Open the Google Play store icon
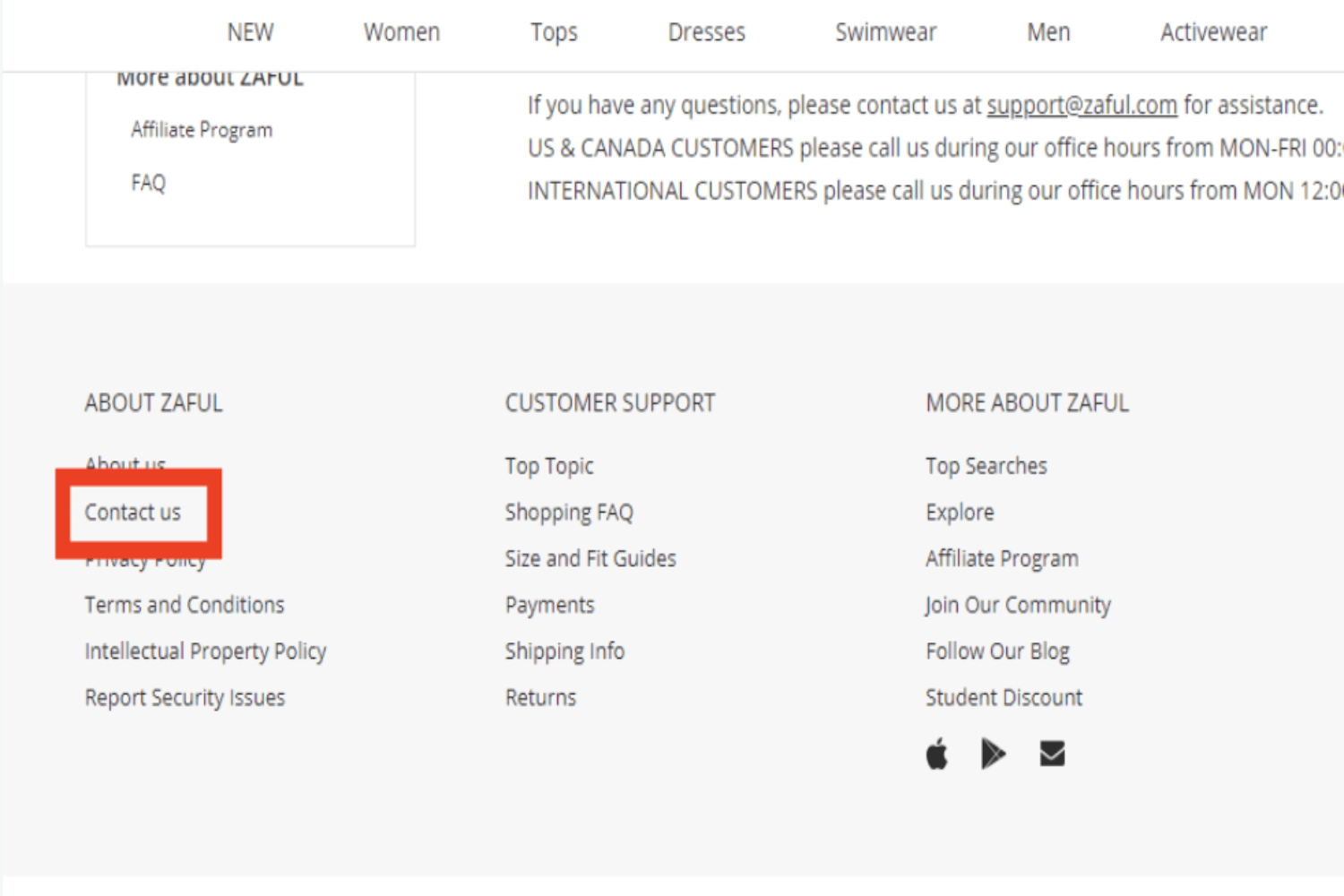The image size is (1344, 896). click(994, 754)
